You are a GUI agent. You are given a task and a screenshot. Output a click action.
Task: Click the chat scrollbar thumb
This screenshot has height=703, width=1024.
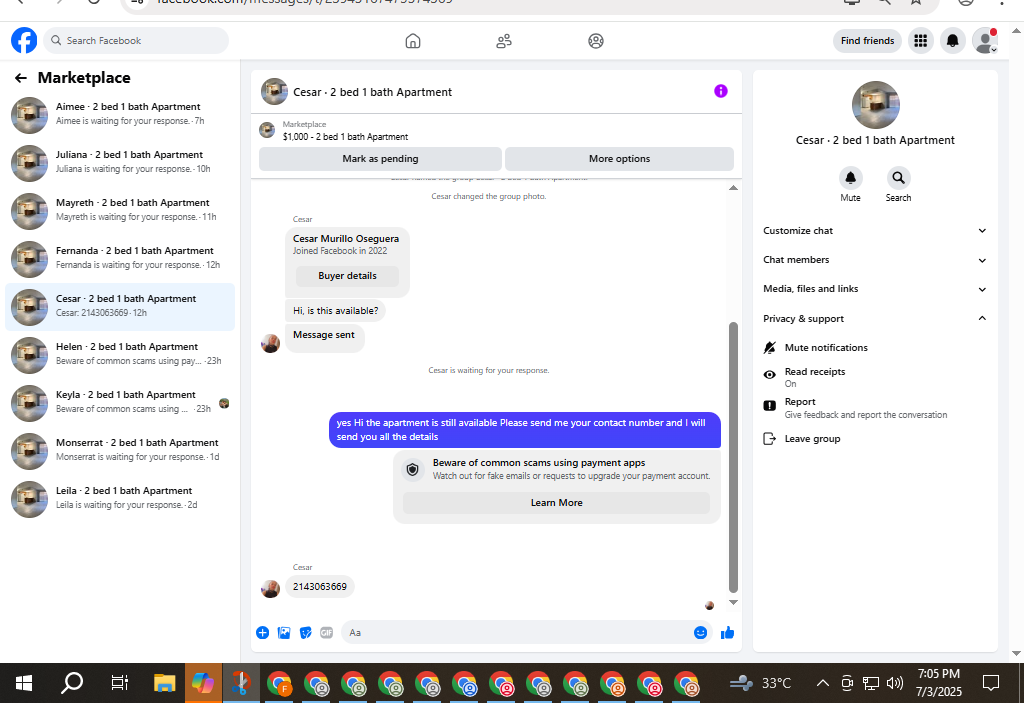(x=733, y=457)
